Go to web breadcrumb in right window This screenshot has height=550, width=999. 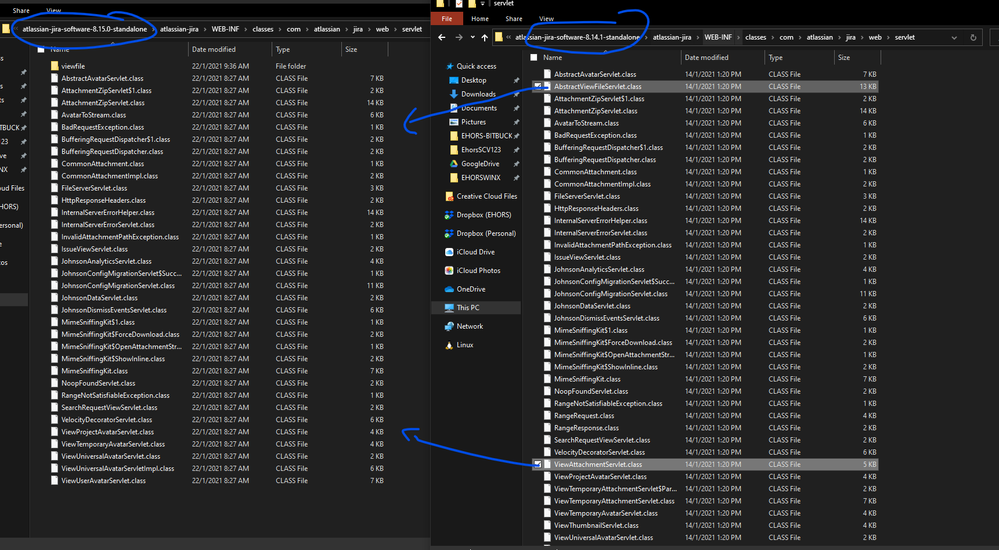pyautogui.click(x=875, y=38)
